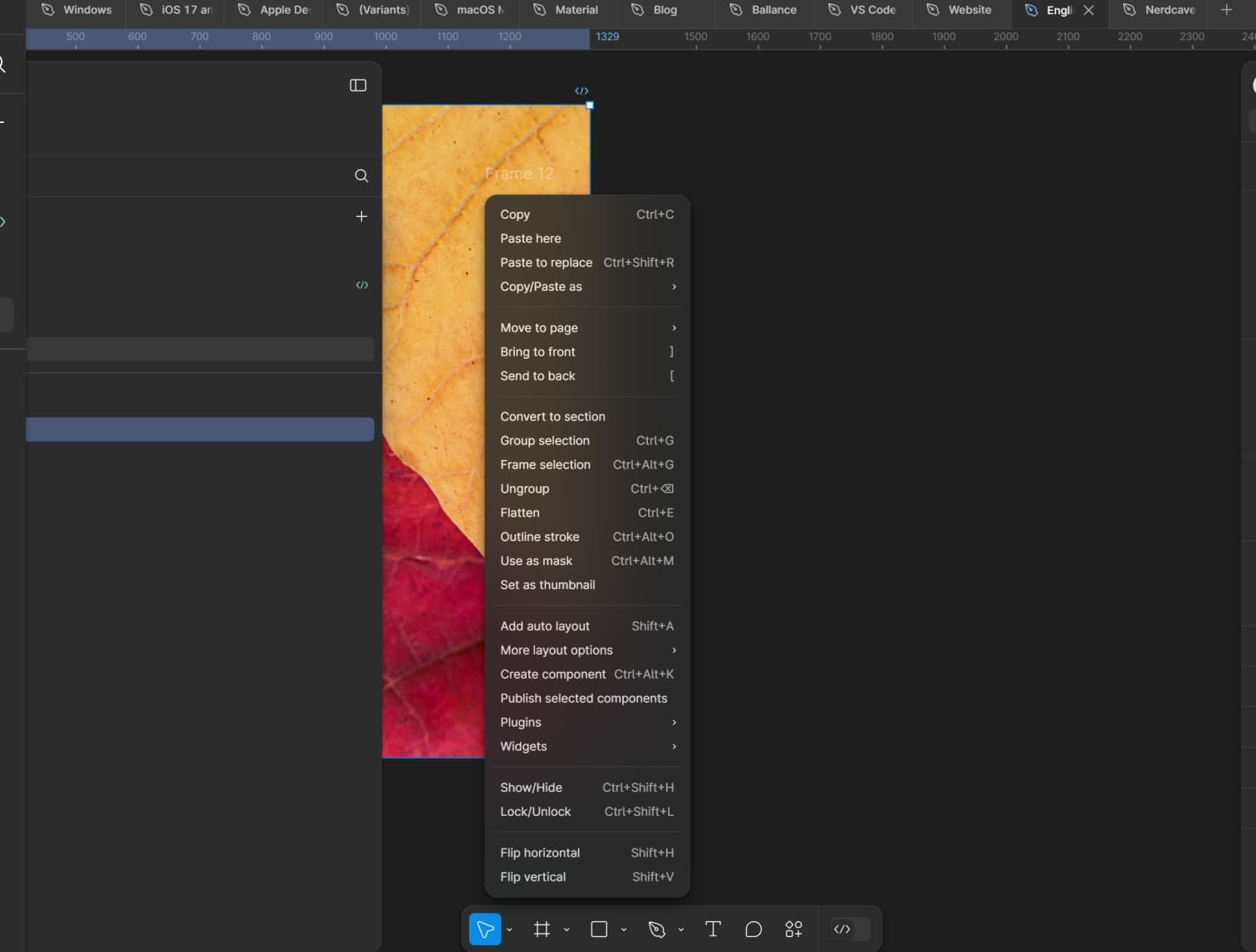The width and height of the screenshot is (1256, 952).
Task: Click the code icon above Frame 12
Action: click(581, 91)
